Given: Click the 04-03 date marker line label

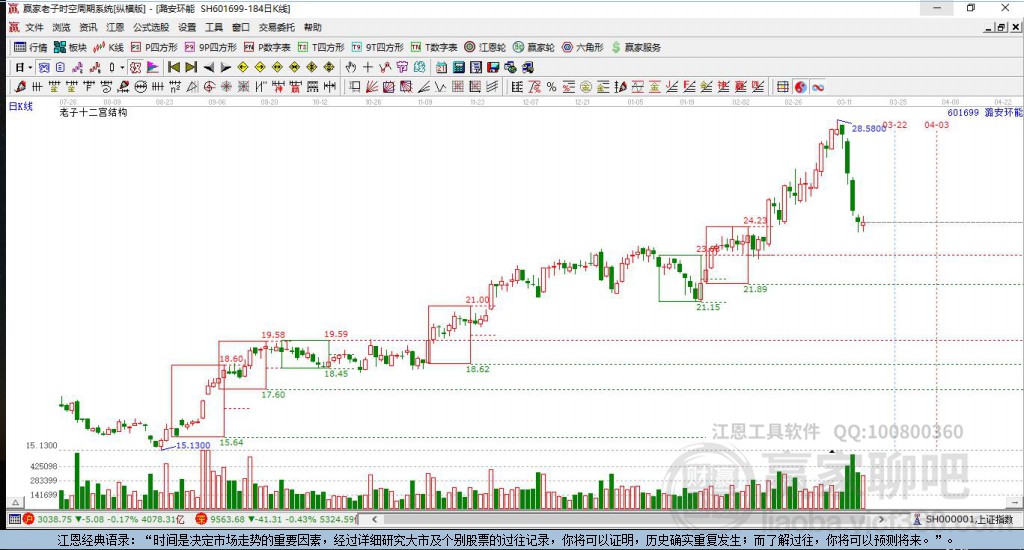Looking at the screenshot, I should click(x=936, y=125).
